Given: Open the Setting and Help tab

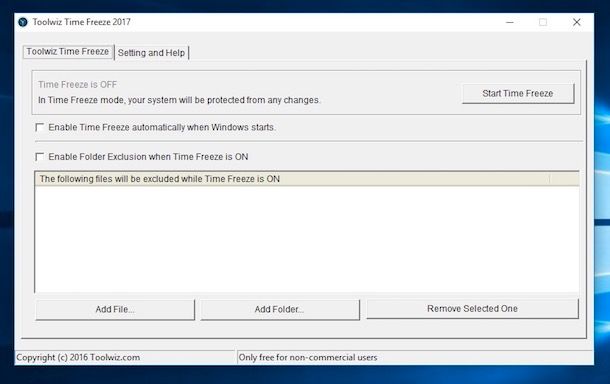Looking at the screenshot, I should point(151,53).
